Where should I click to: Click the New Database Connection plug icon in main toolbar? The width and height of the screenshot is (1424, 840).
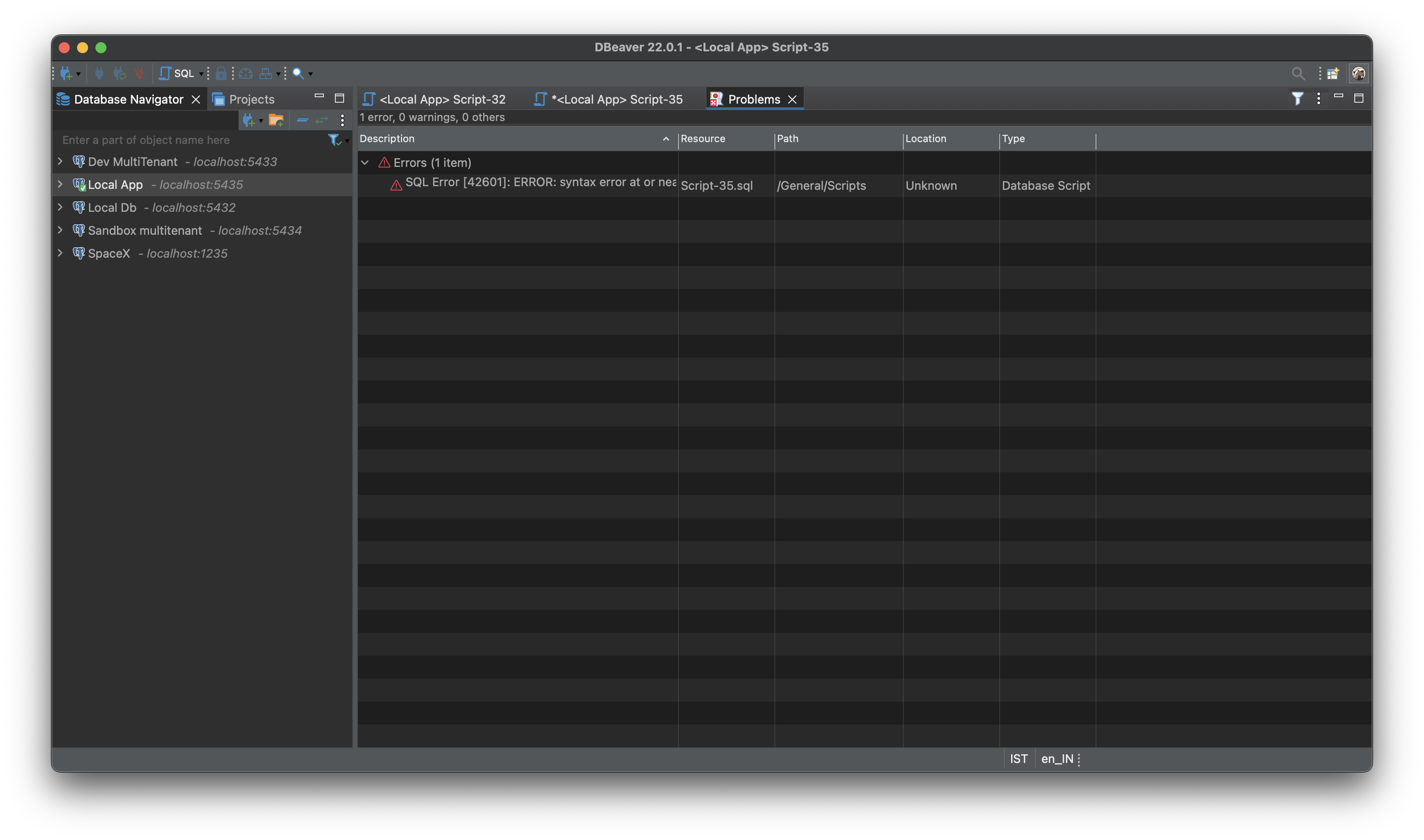tap(66, 73)
